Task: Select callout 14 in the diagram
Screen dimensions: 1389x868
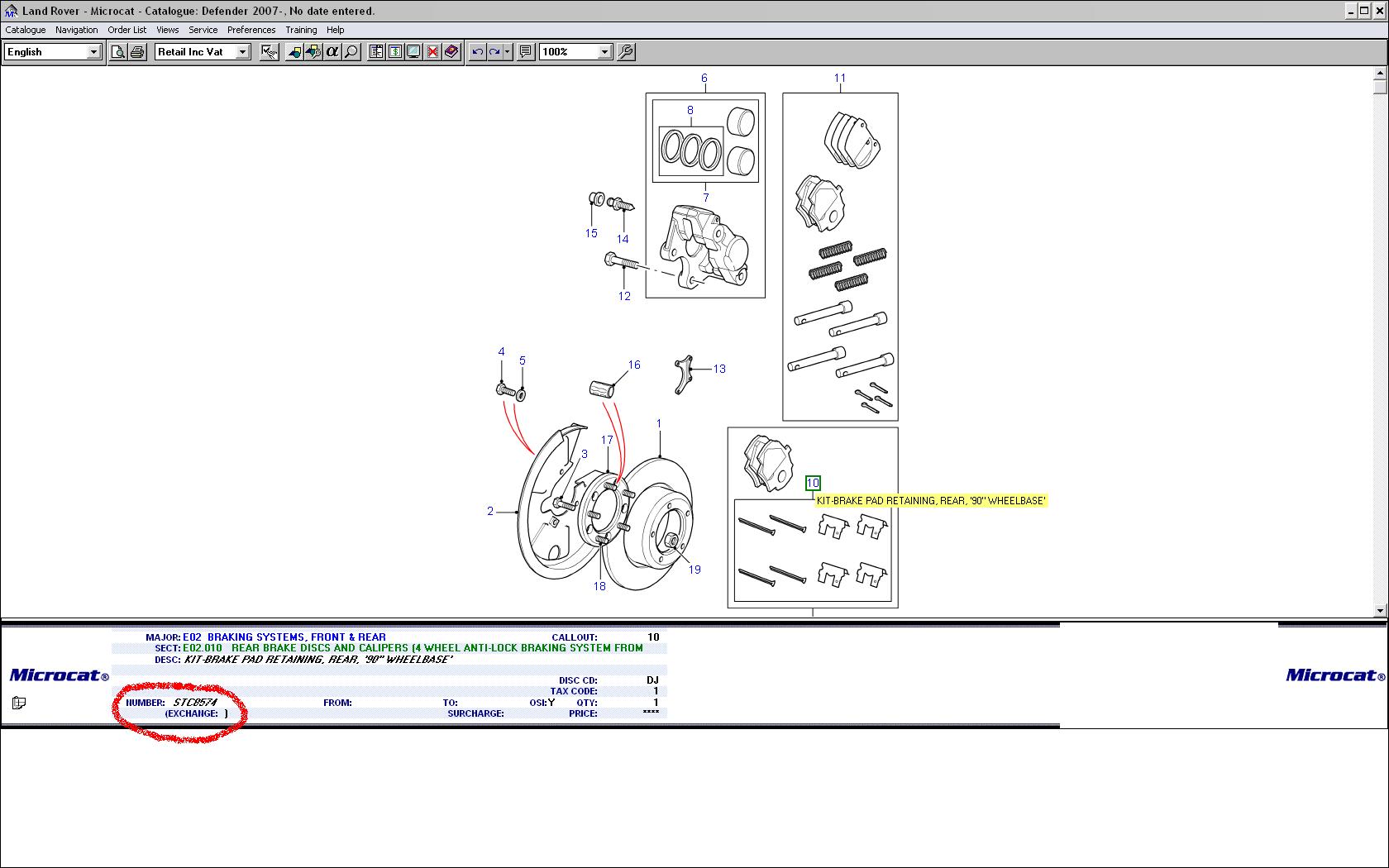Action: pos(623,239)
